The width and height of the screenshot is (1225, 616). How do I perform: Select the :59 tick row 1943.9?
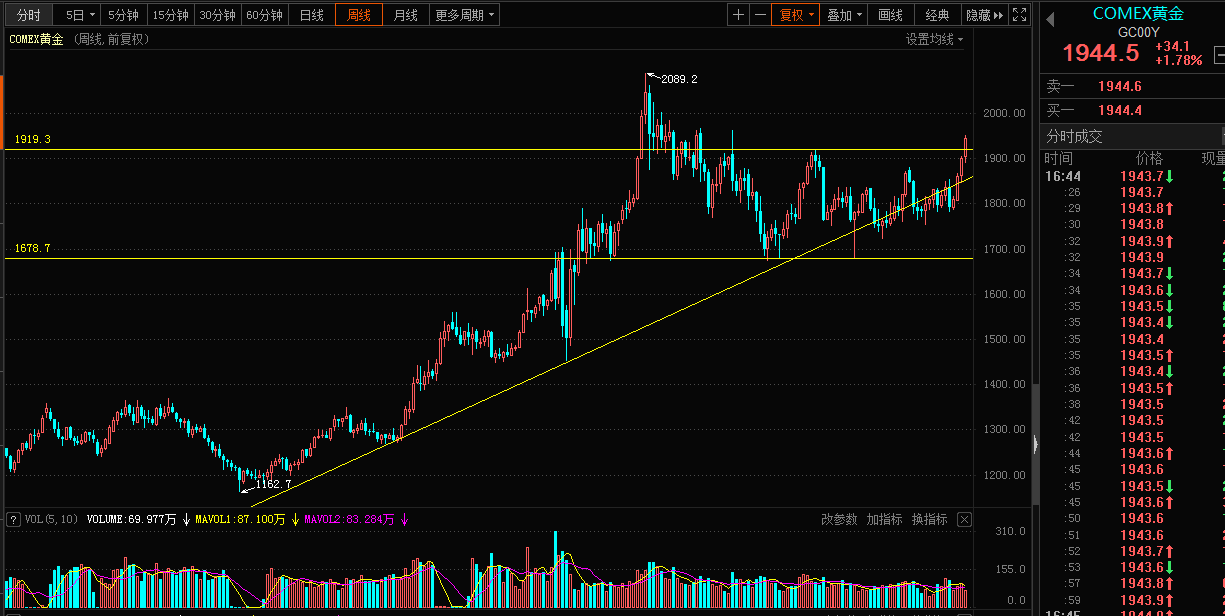tap(1132, 599)
